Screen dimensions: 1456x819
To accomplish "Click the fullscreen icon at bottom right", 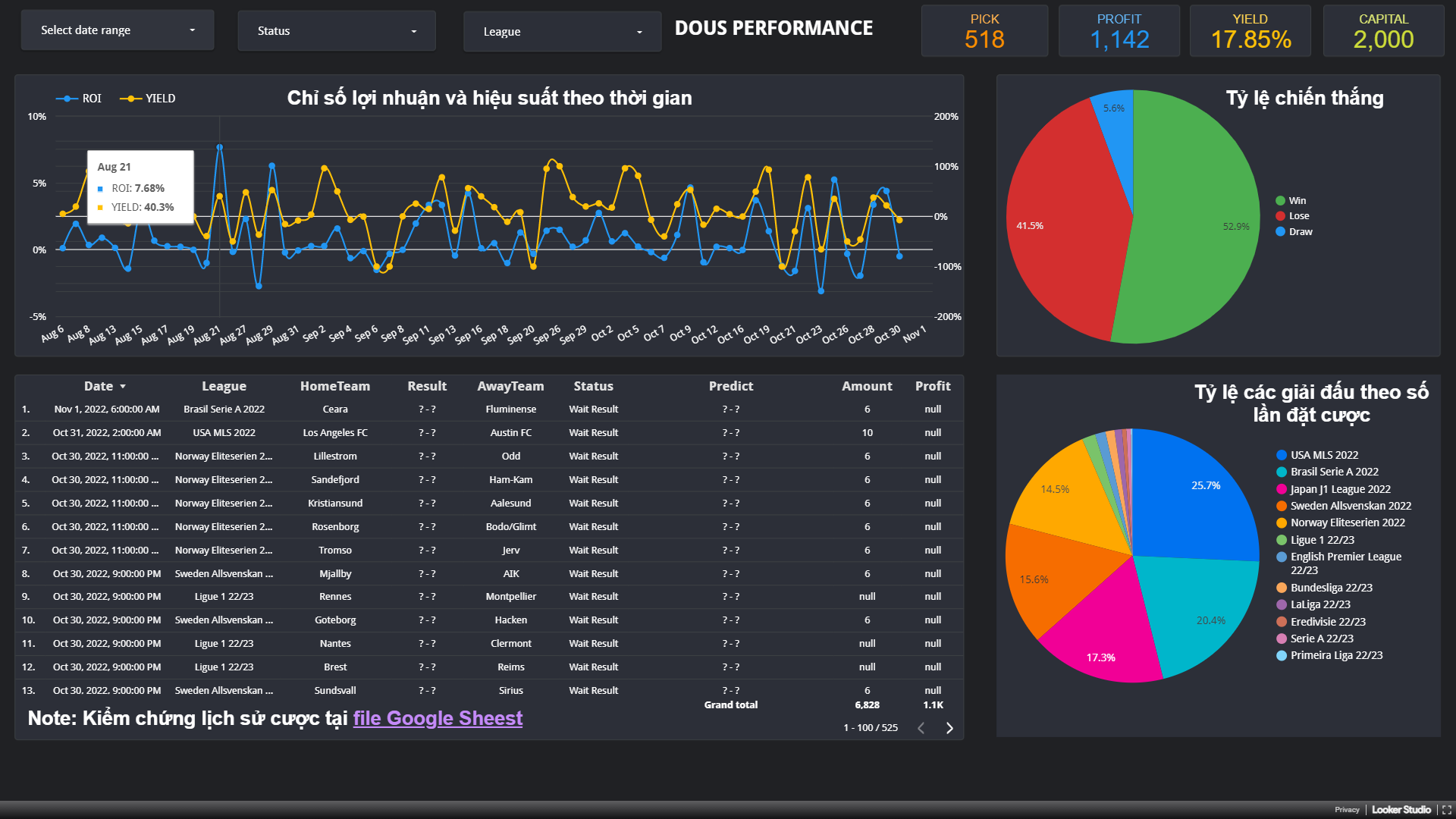I will 1446,810.
